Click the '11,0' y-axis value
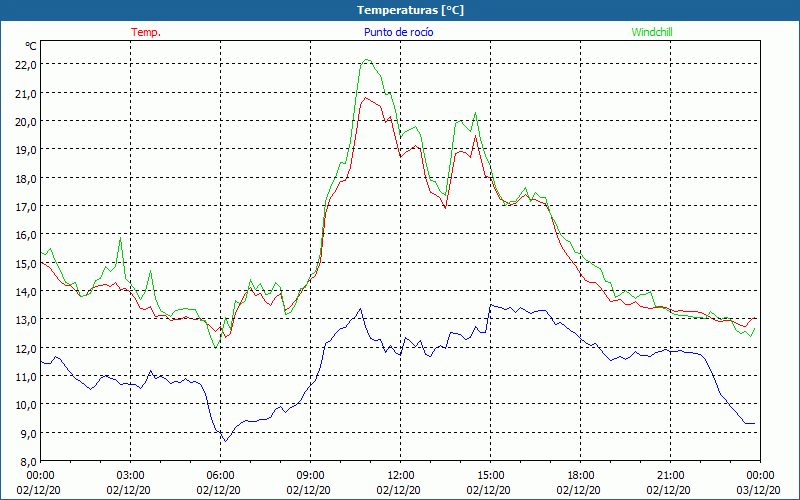 [27, 377]
